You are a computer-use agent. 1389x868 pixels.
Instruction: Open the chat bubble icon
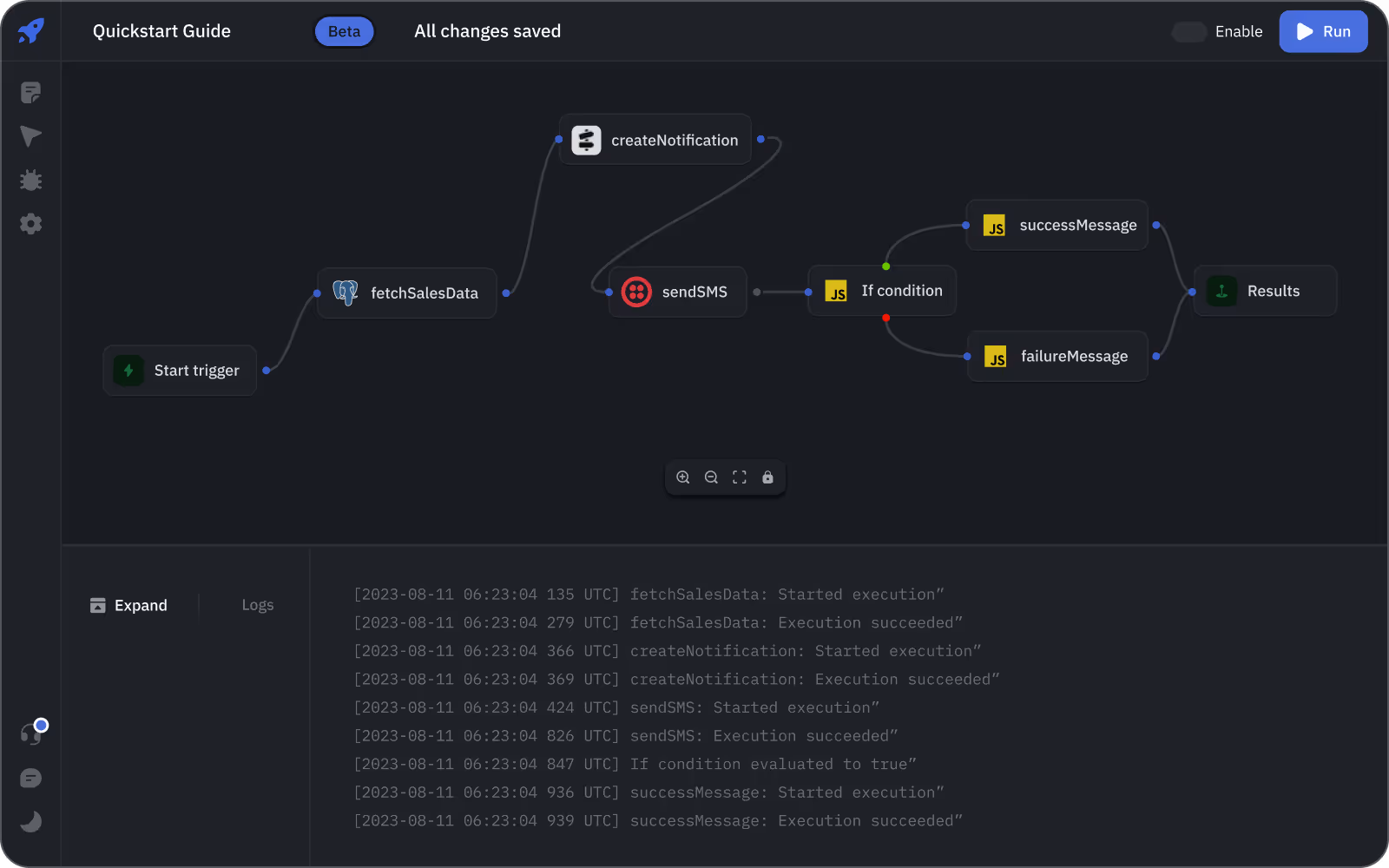click(30, 779)
